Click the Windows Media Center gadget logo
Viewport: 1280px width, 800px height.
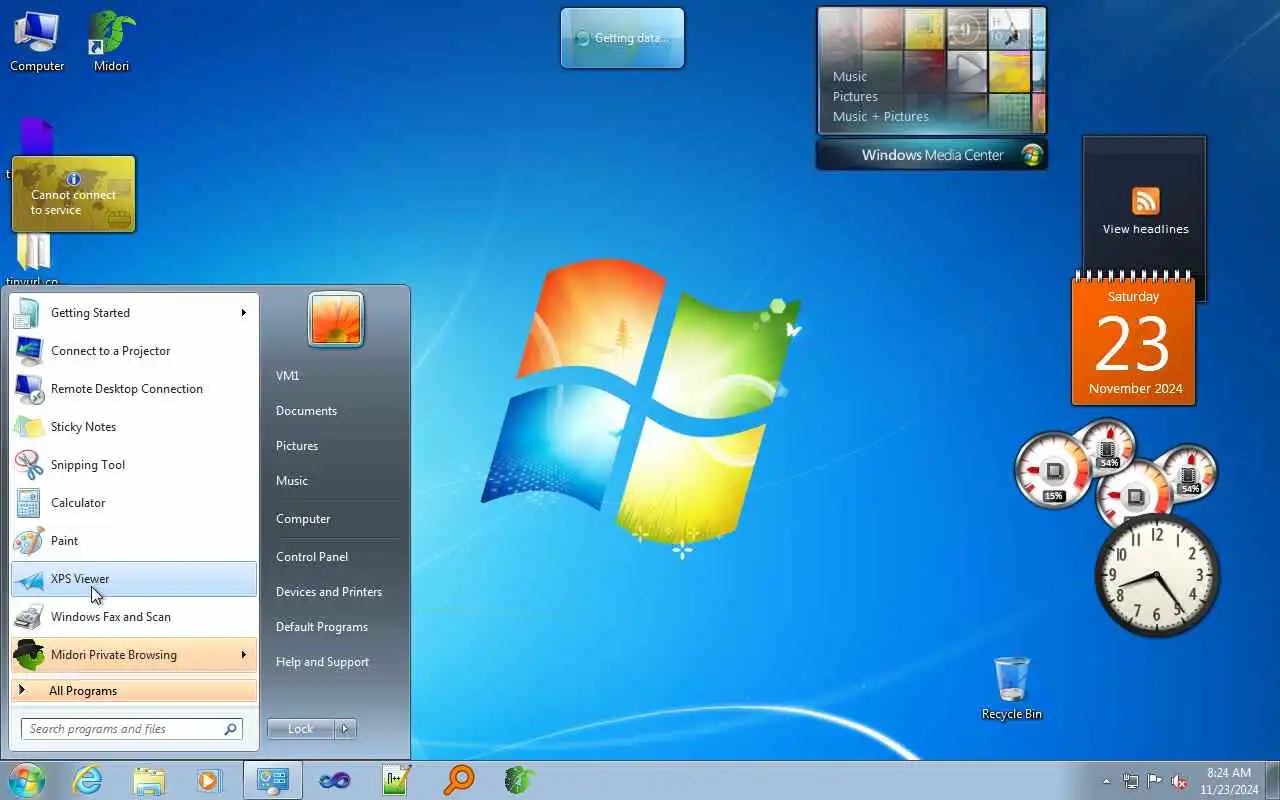pos(1031,155)
